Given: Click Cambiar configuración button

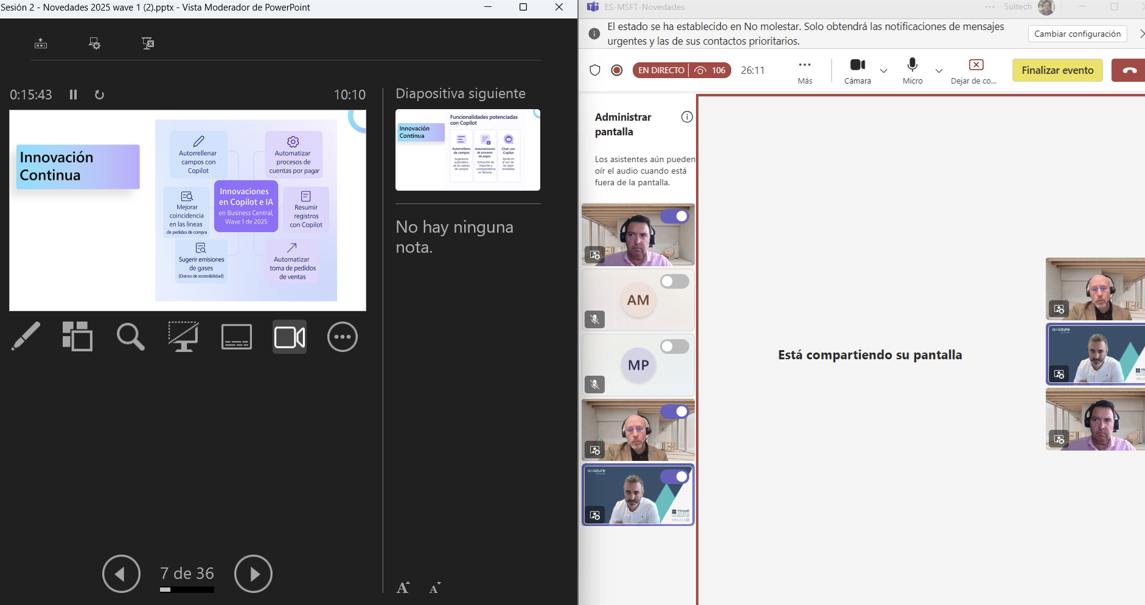Looking at the screenshot, I should coord(1077,34).
